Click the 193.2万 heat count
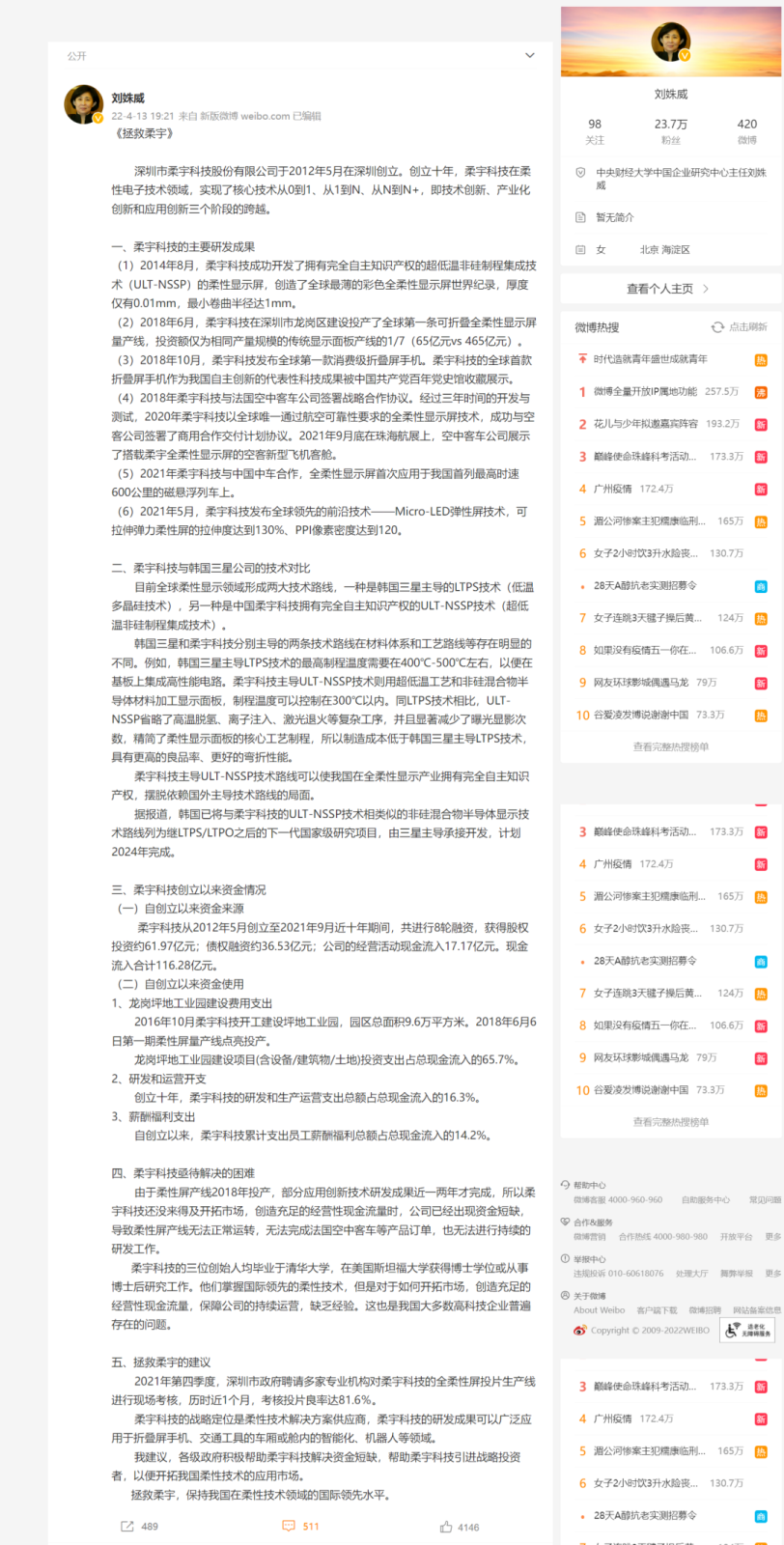784x1545 pixels. (723, 424)
